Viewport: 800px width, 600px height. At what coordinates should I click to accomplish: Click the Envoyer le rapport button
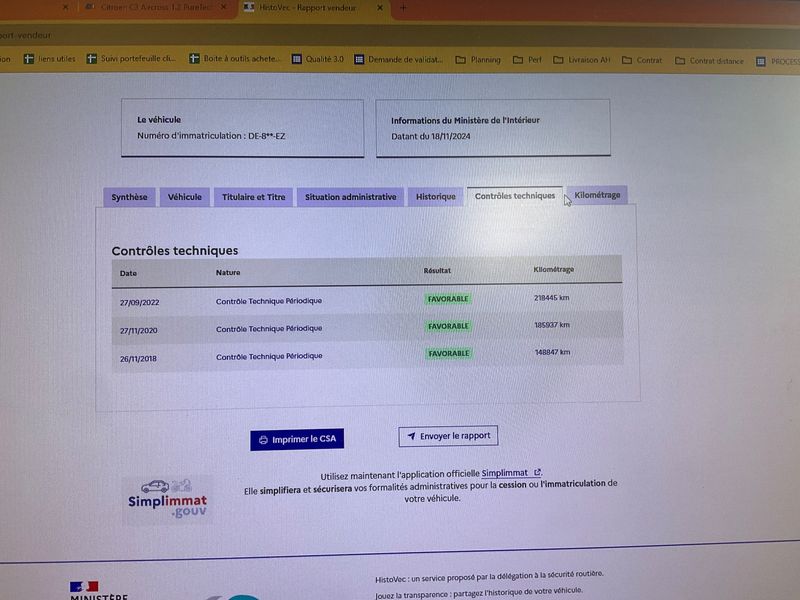[x=448, y=436]
